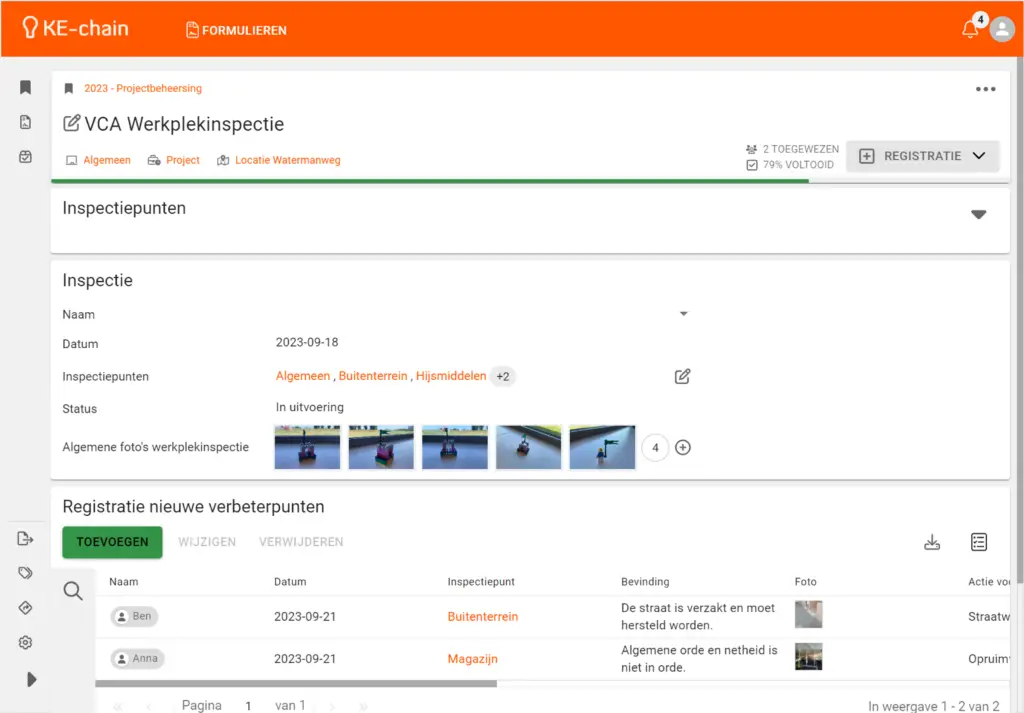This screenshot has width=1024, height=713.
Task: Open the Buitenterrein link in table
Action: coord(483,617)
